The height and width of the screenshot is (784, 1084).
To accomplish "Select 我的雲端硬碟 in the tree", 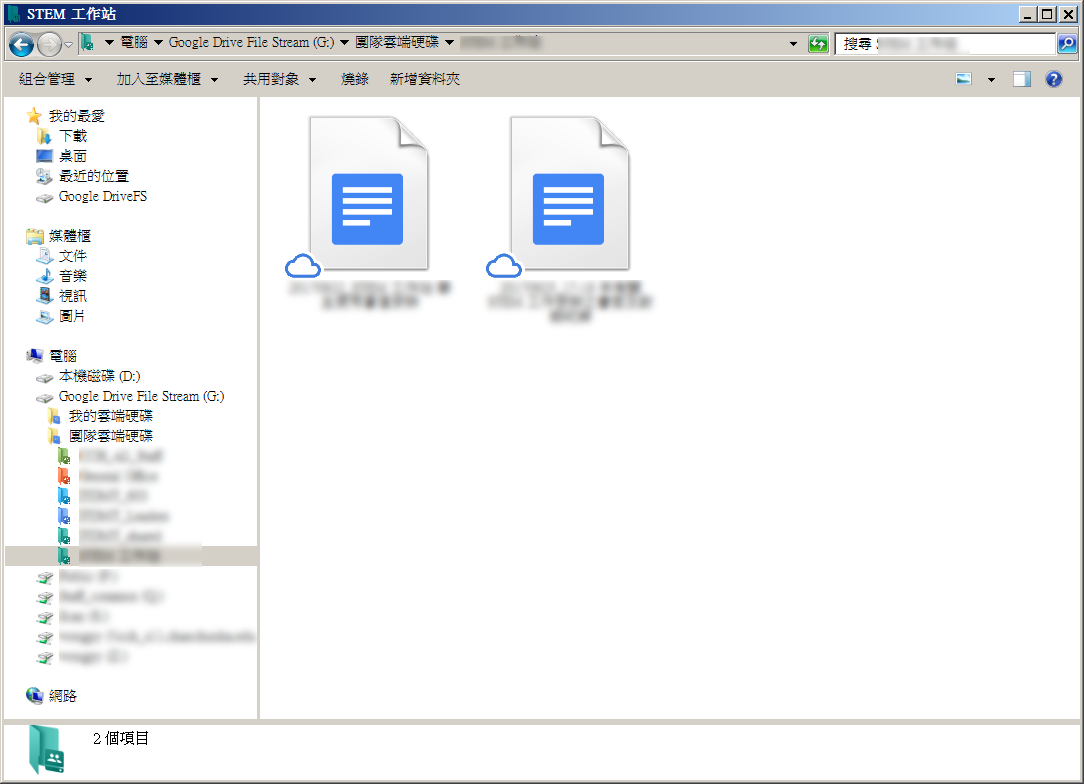I will 110,416.
